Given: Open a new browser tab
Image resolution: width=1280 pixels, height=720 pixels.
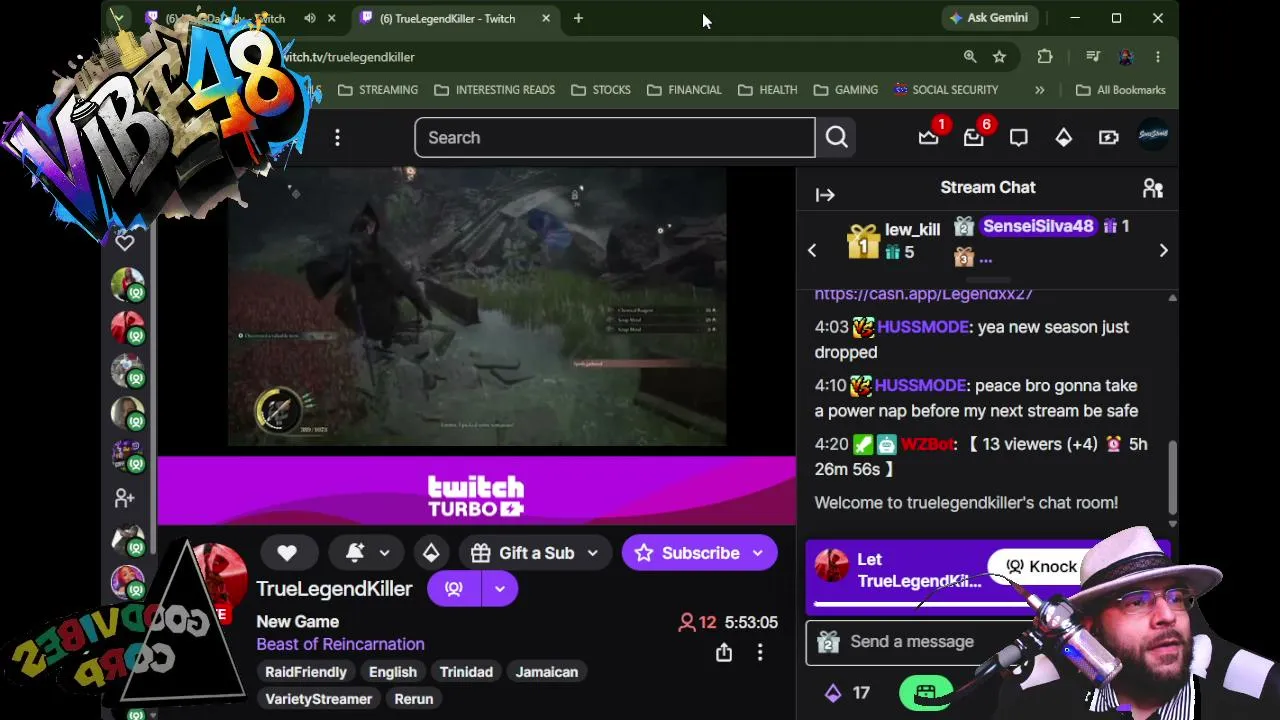Looking at the screenshot, I should (578, 18).
